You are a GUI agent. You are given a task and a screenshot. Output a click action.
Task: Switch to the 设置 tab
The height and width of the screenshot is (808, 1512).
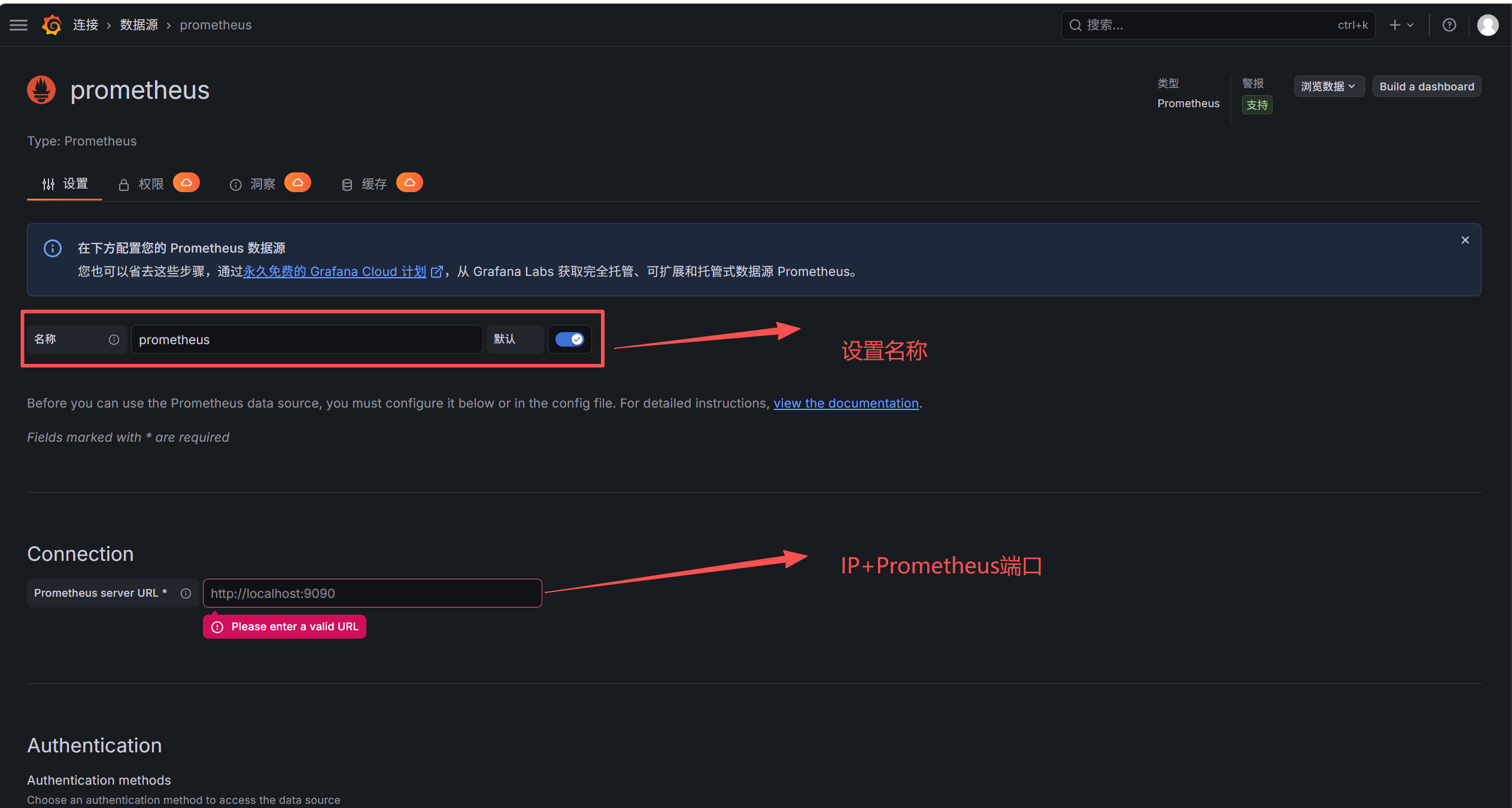pyautogui.click(x=65, y=184)
